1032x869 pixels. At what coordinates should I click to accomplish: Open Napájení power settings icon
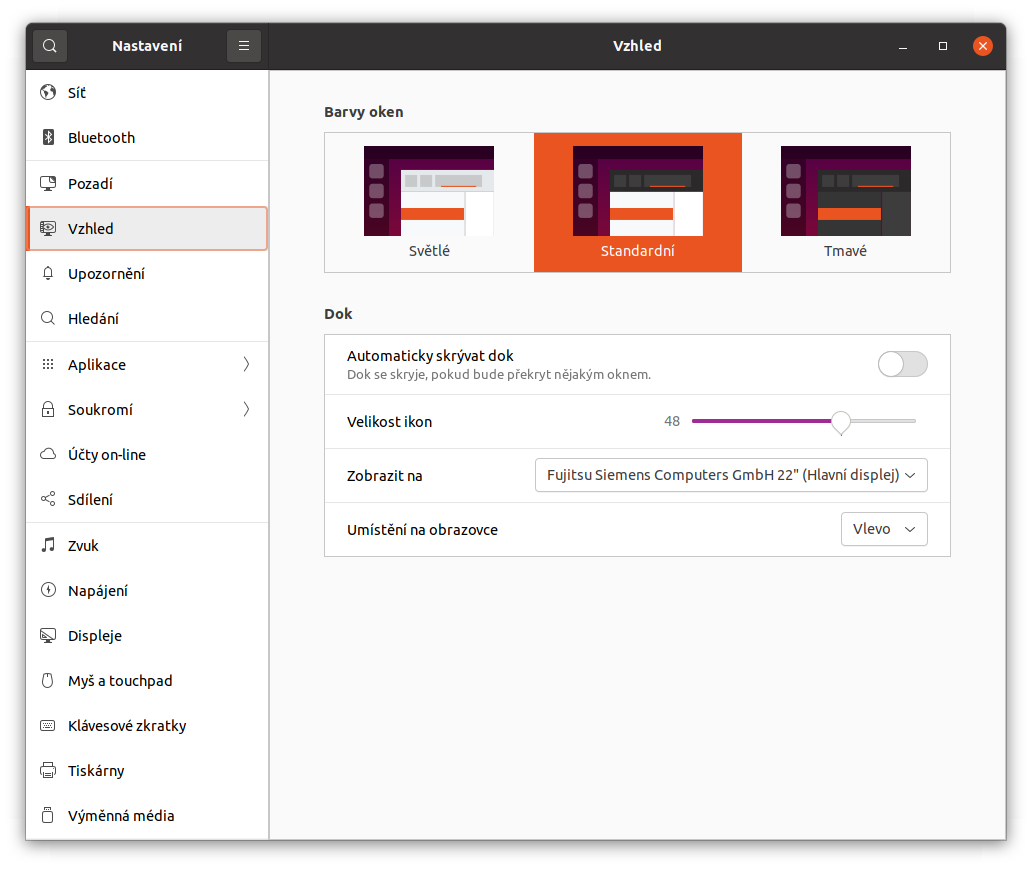[x=48, y=590]
